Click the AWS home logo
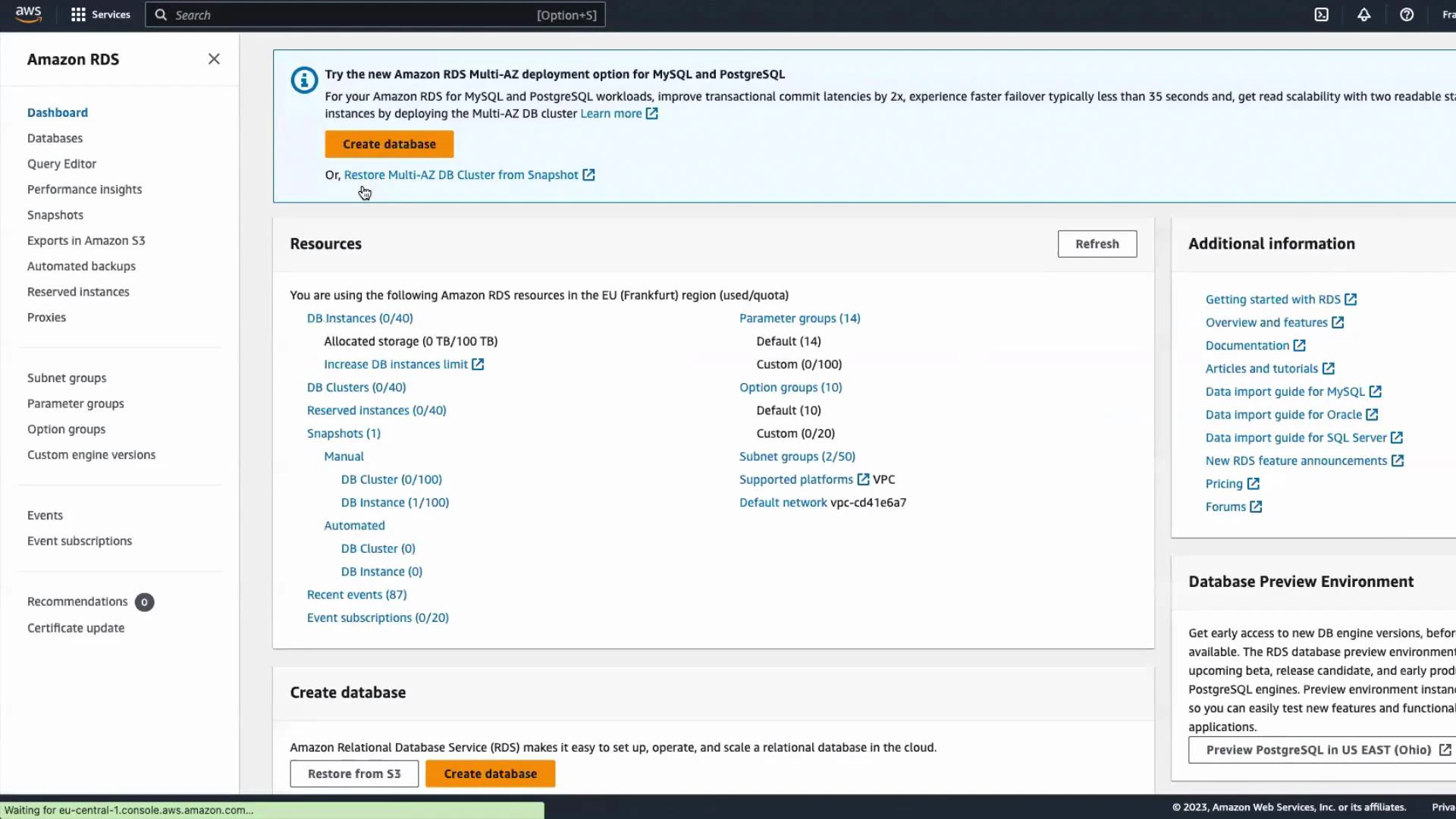This screenshot has width=1456, height=819. tap(28, 14)
